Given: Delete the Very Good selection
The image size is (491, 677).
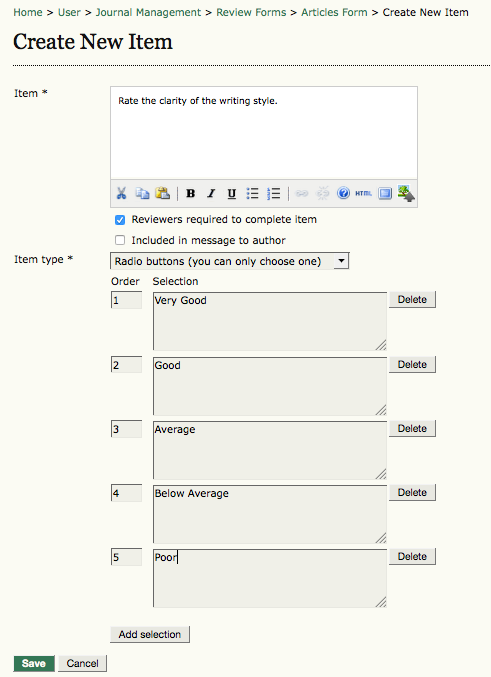Looking at the screenshot, I should (x=412, y=300).
